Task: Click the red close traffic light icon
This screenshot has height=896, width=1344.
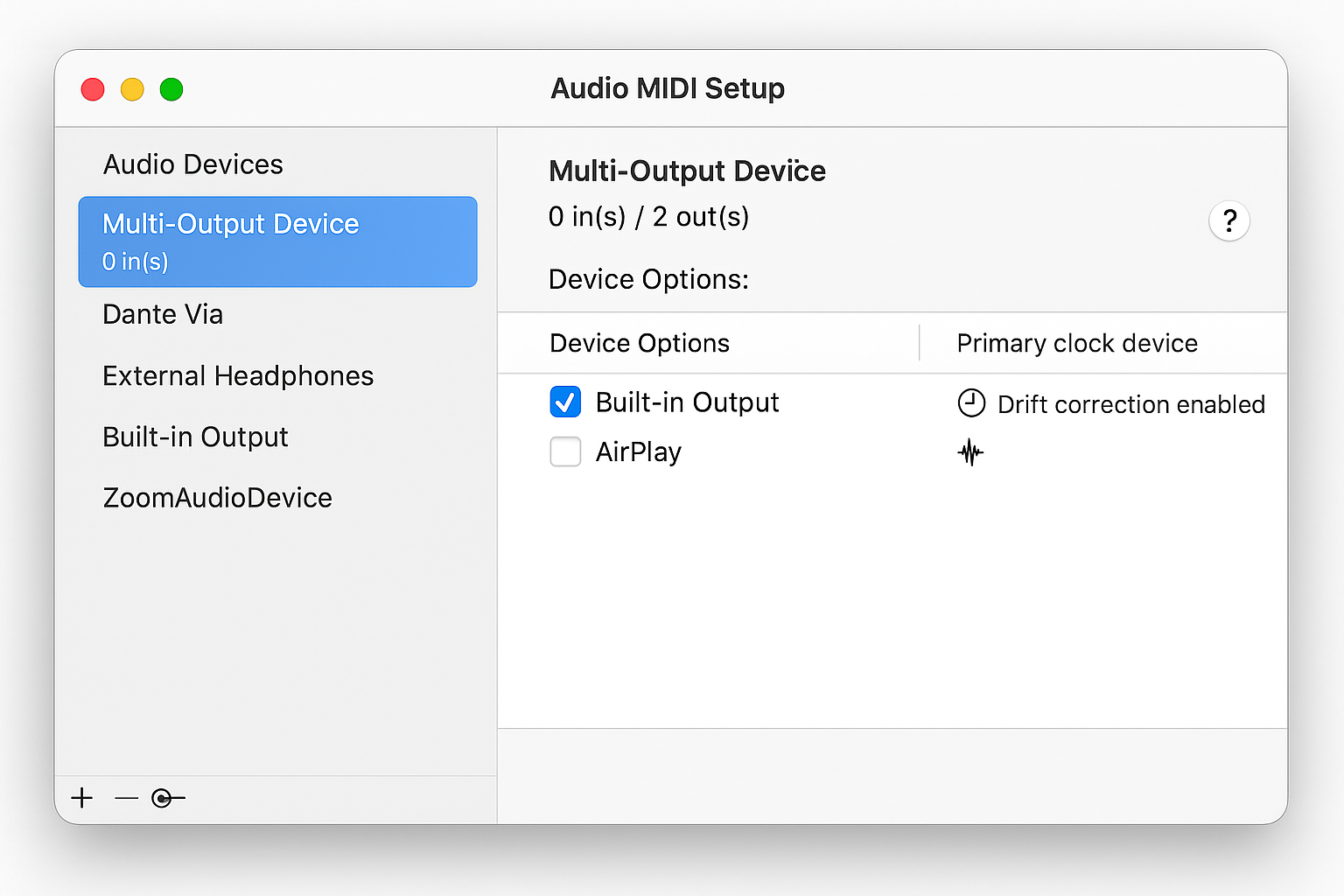Action: pos(92,88)
